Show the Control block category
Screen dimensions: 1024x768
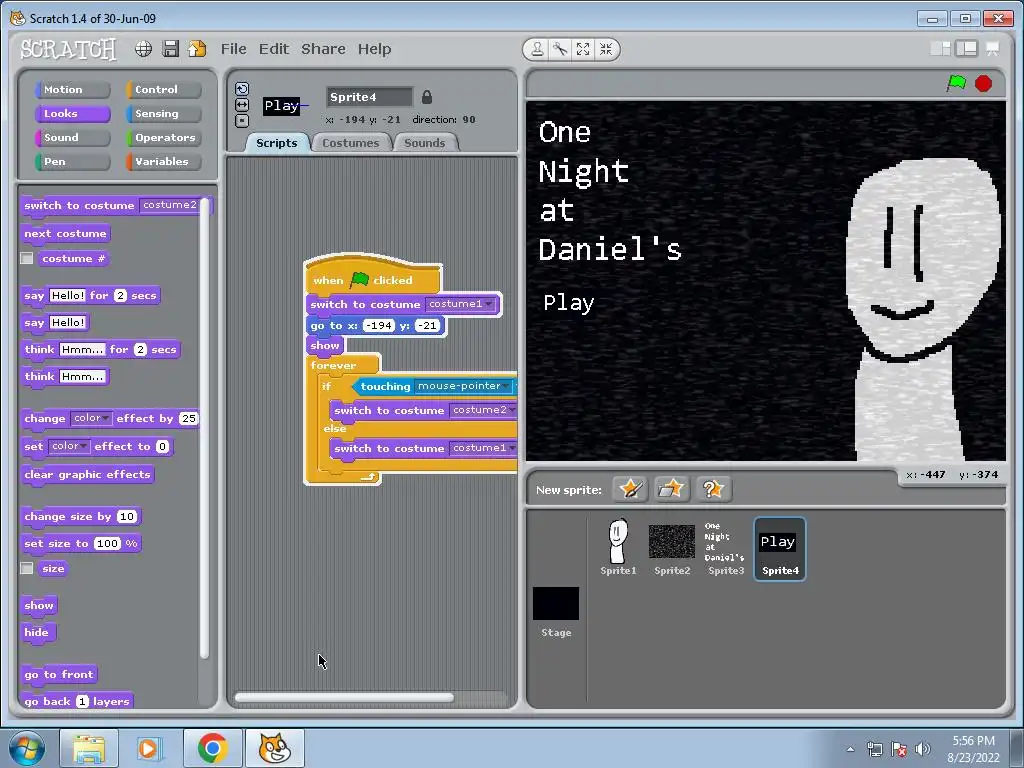tap(163, 89)
